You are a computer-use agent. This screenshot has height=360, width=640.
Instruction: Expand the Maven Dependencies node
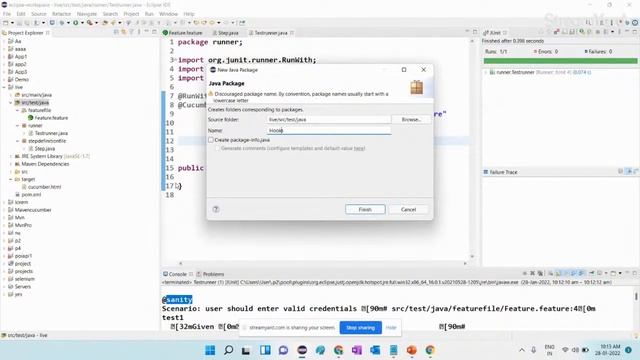click(x=11, y=164)
